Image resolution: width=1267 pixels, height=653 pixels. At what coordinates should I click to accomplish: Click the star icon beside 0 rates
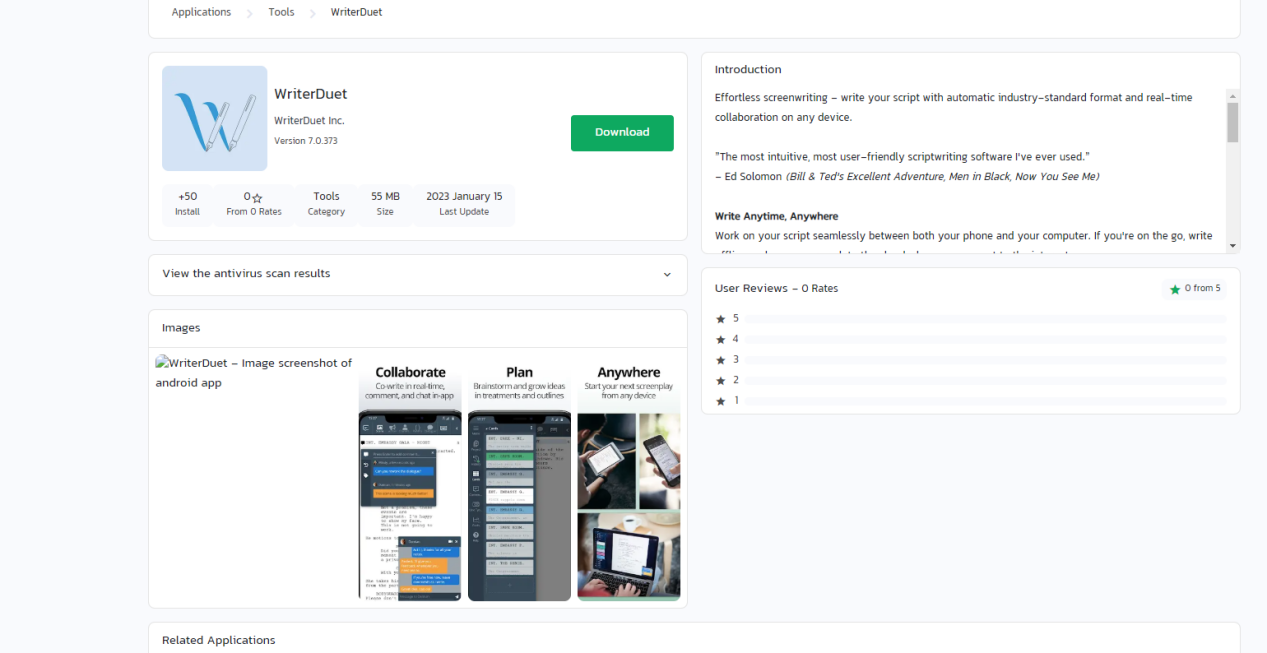257,198
